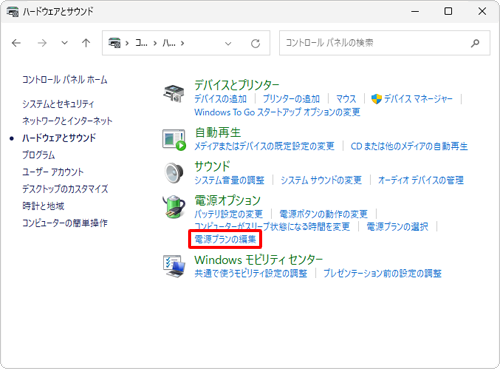Refresh the control panel view
This screenshot has width=500, height=369.
[255, 43]
